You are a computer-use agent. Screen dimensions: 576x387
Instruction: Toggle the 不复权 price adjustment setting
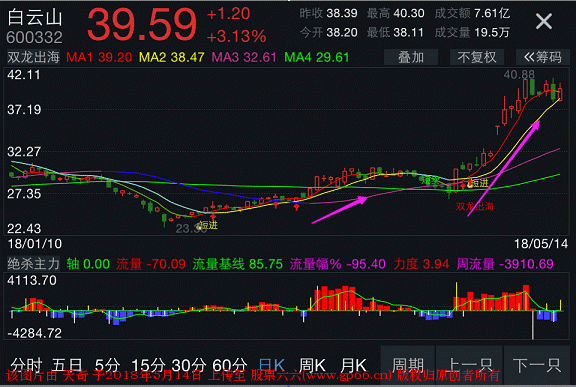477,57
